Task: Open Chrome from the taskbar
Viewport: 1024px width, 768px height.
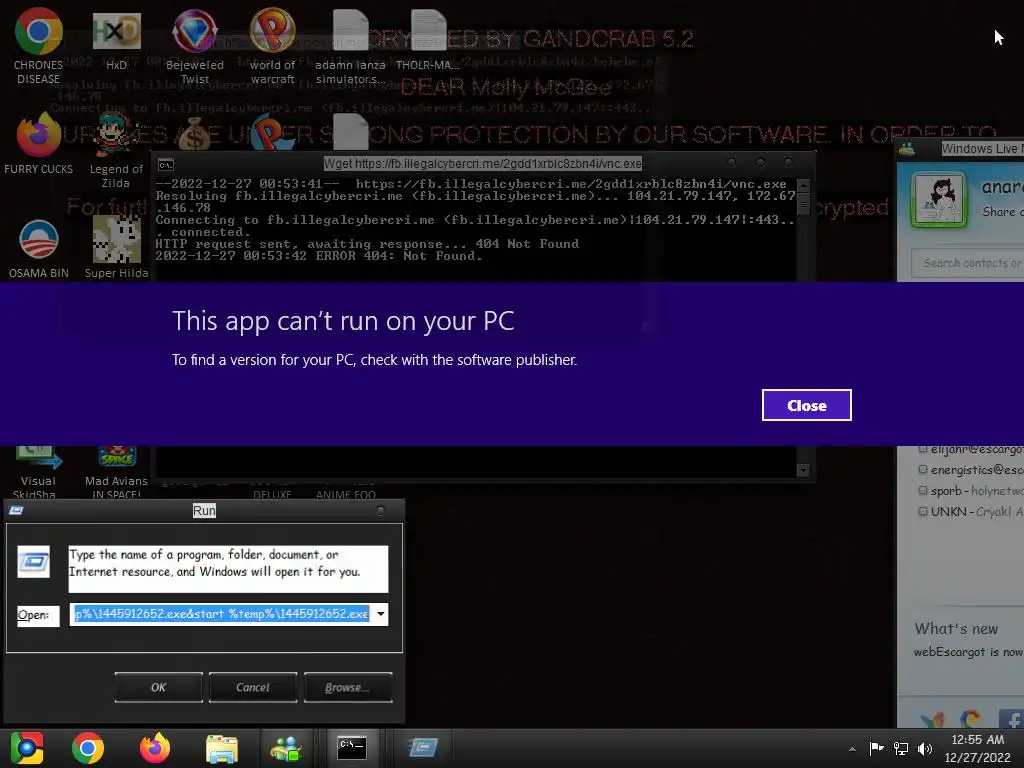Action: tap(88, 748)
